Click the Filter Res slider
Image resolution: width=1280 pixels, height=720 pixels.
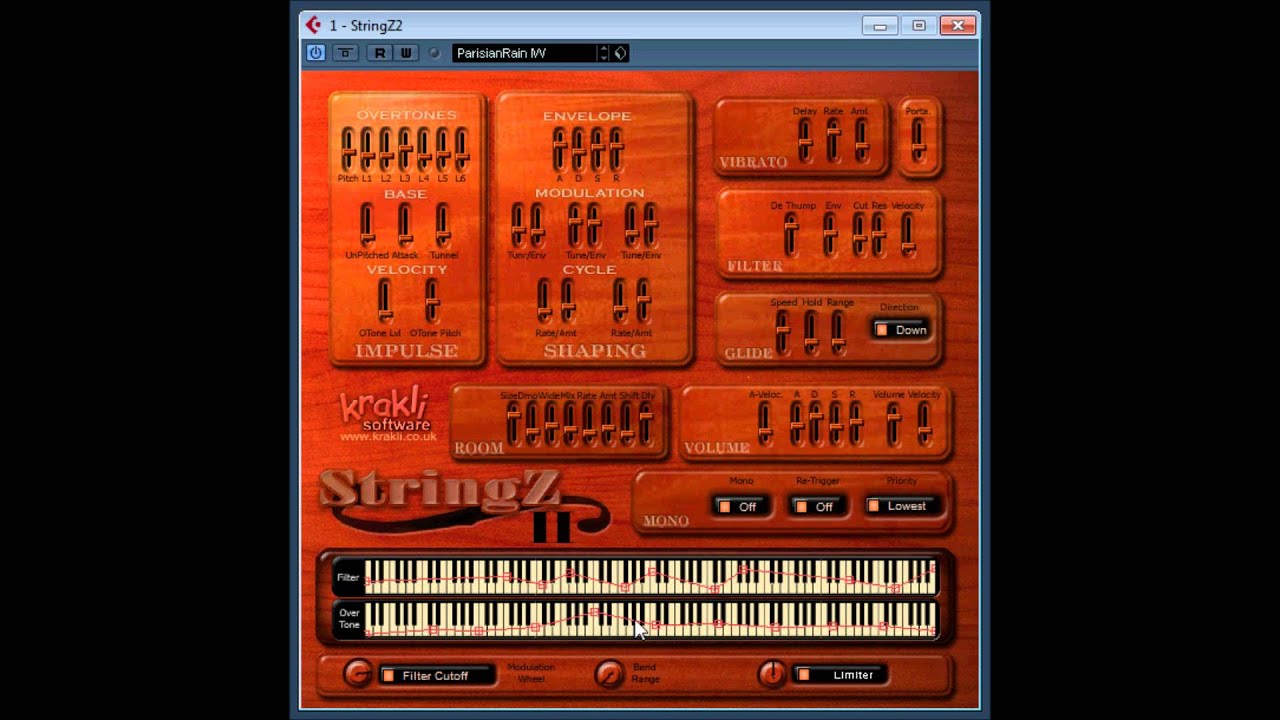tap(878, 235)
